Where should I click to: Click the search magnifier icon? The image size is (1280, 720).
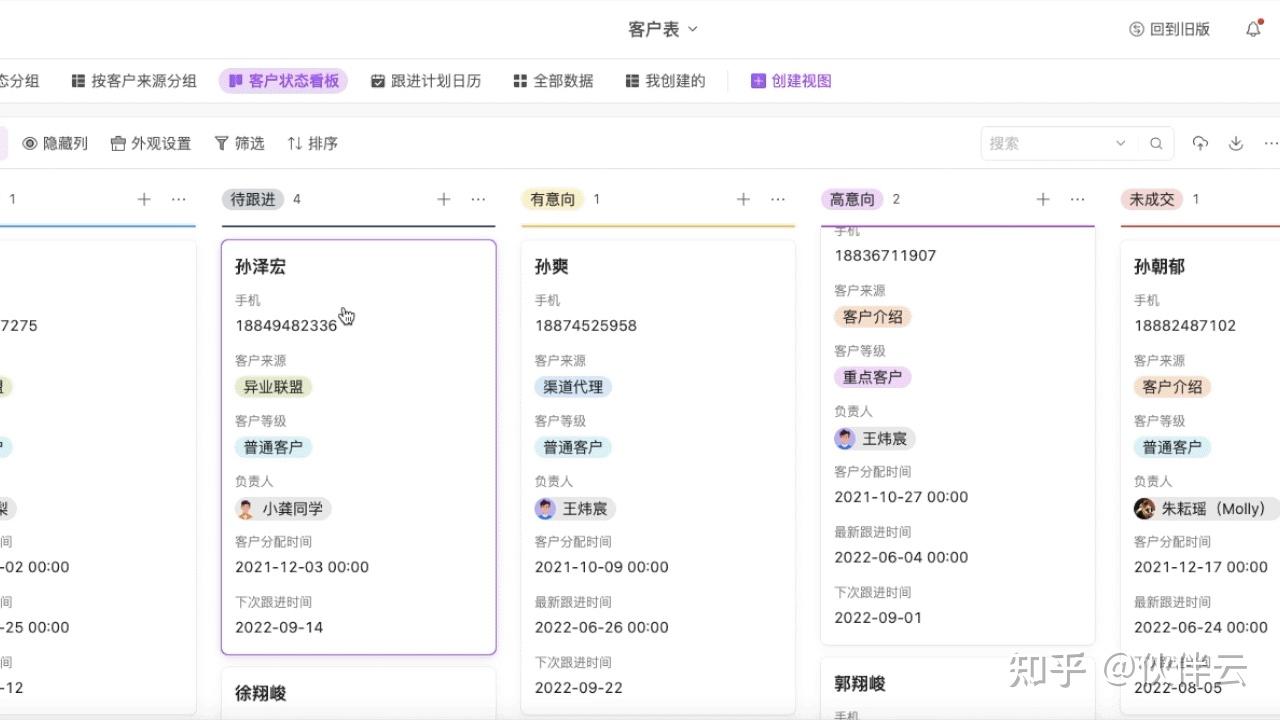tap(1156, 144)
